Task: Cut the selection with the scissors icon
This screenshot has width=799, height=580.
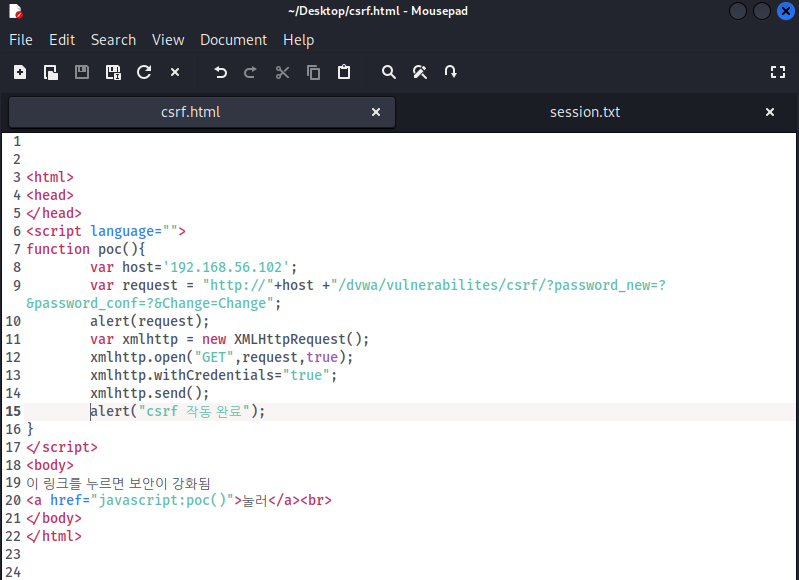Action: coord(282,72)
